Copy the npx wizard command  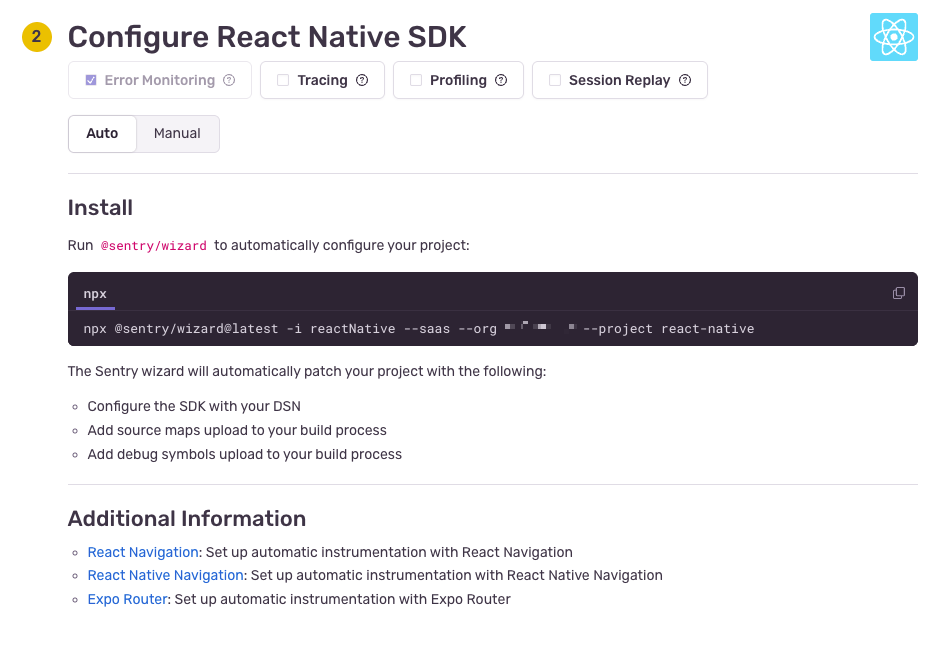898,293
